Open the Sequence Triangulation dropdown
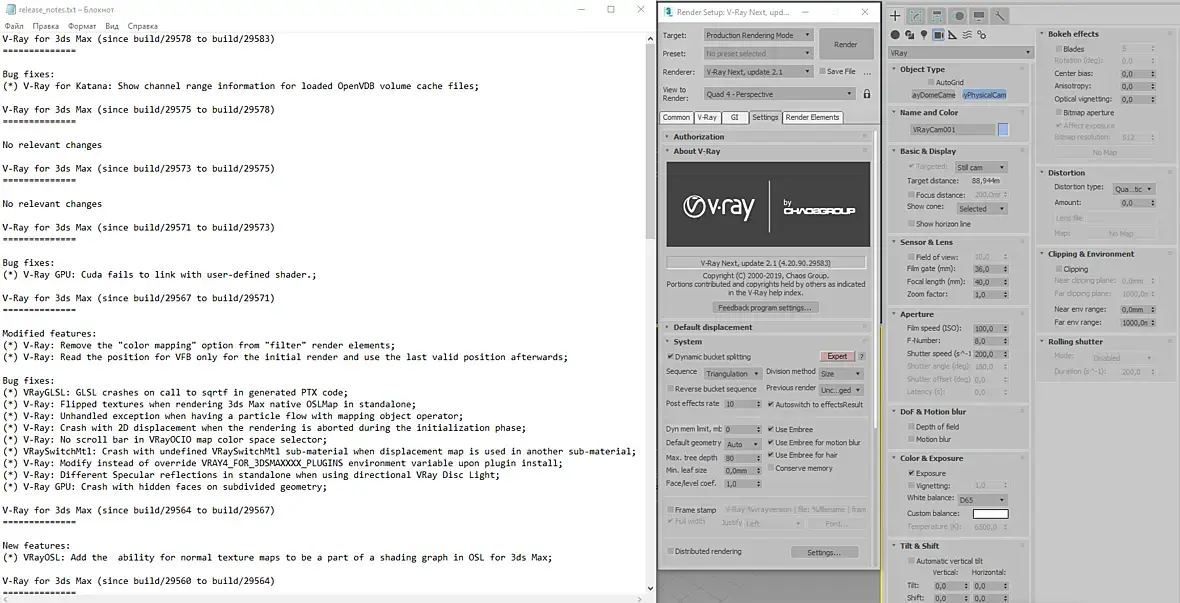Screen dimensions: 1180x603 [731, 373]
